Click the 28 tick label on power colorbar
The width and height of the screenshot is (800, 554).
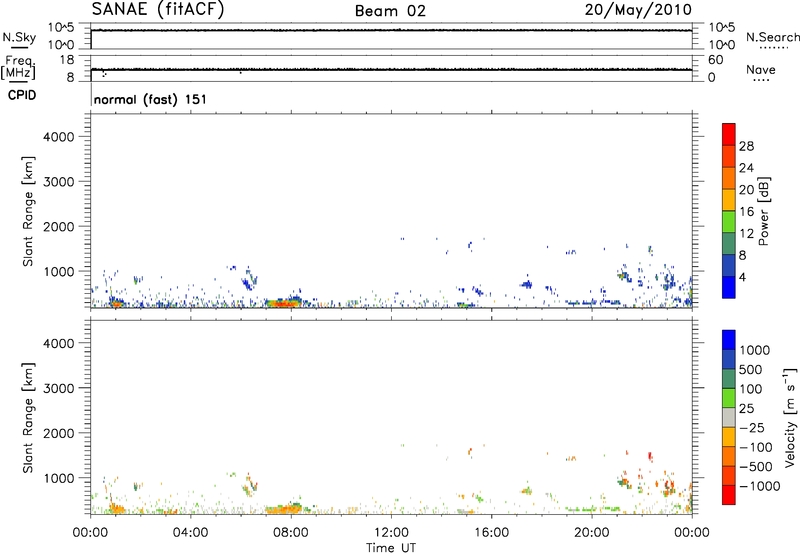[x=746, y=146]
